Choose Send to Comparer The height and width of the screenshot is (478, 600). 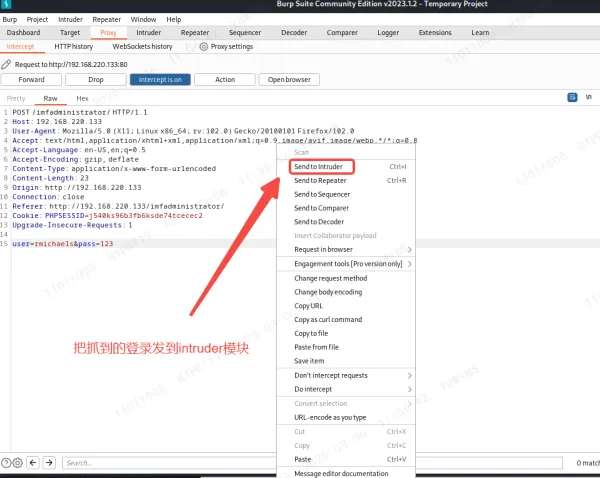pos(346,208)
